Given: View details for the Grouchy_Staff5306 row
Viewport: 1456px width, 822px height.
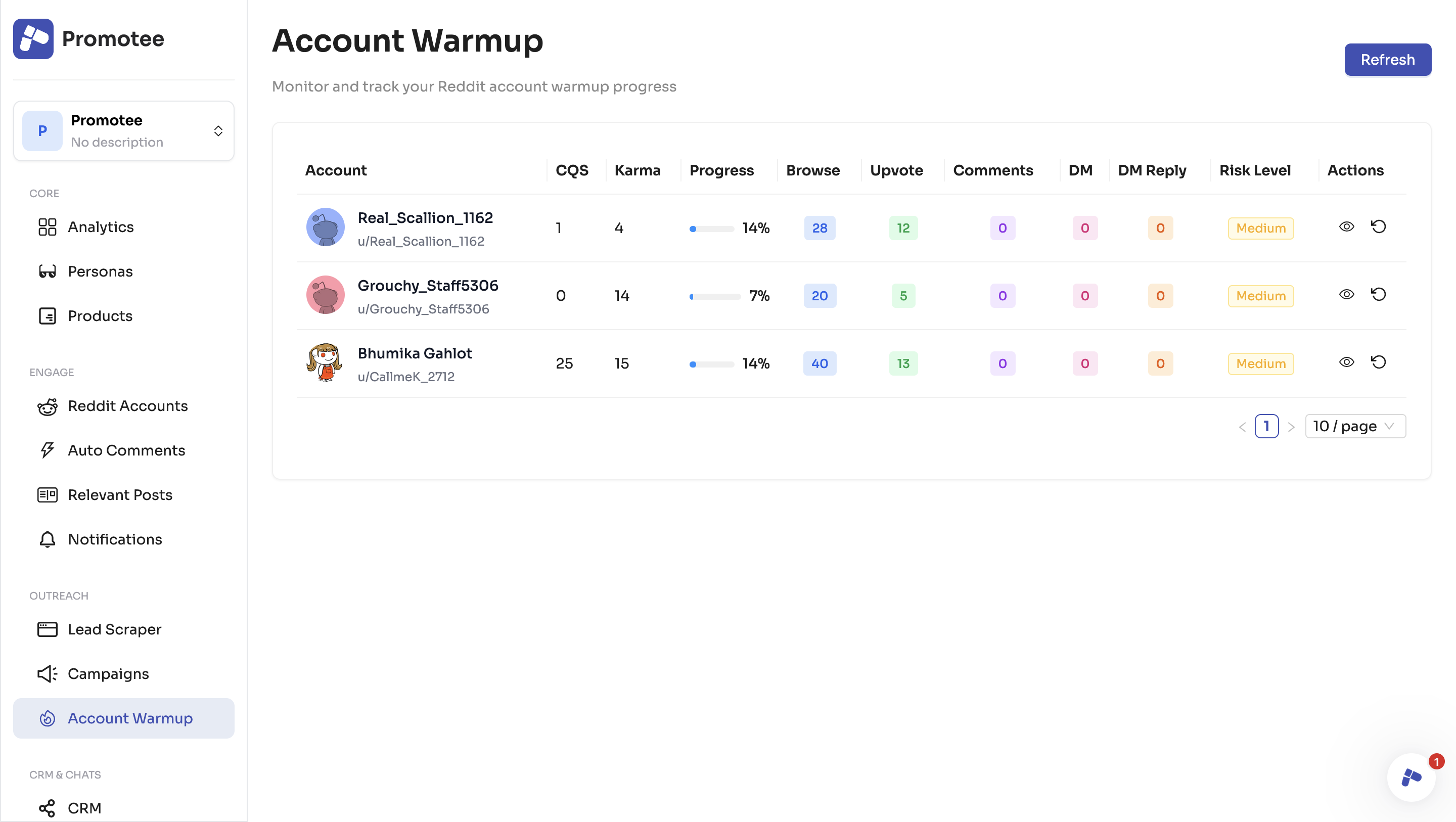Looking at the screenshot, I should coord(1347,295).
